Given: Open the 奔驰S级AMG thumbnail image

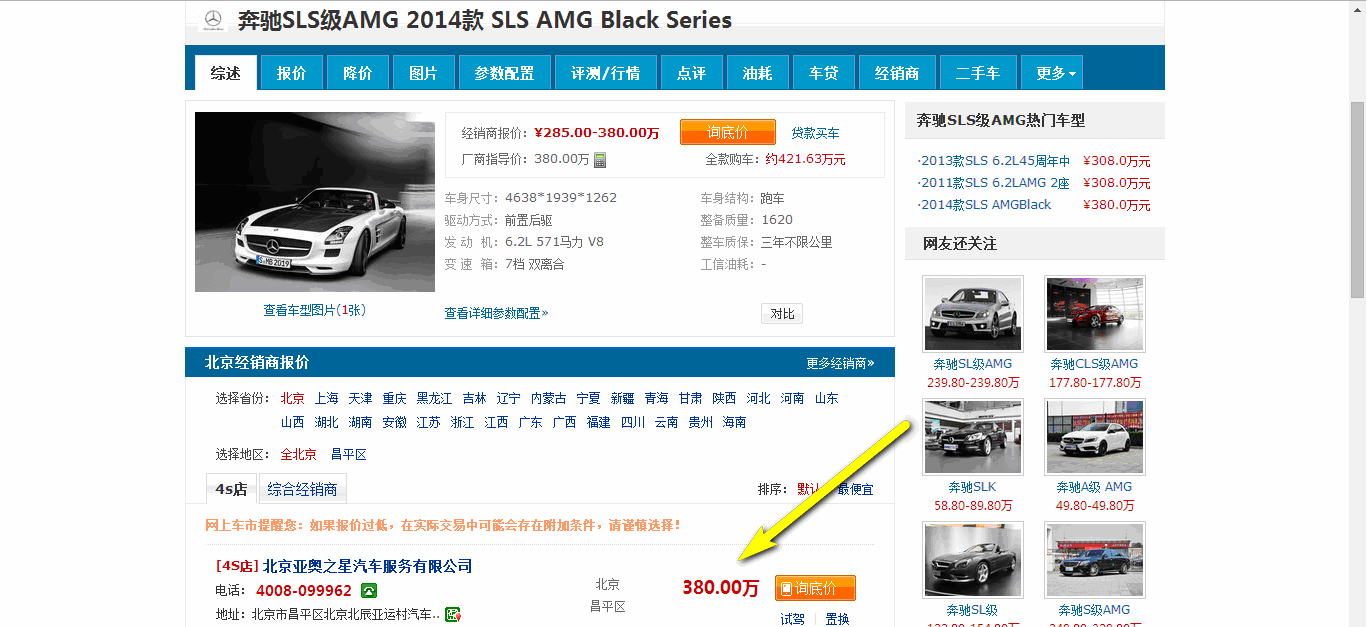Looking at the screenshot, I should pyautogui.click(x=1095, y=559).
